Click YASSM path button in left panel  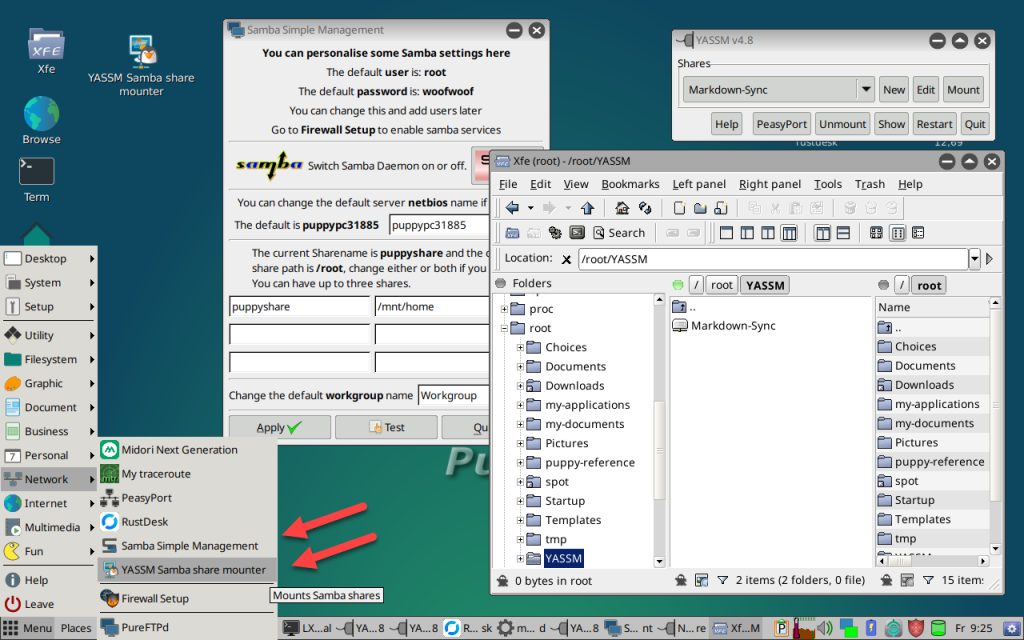pos(765,285)
